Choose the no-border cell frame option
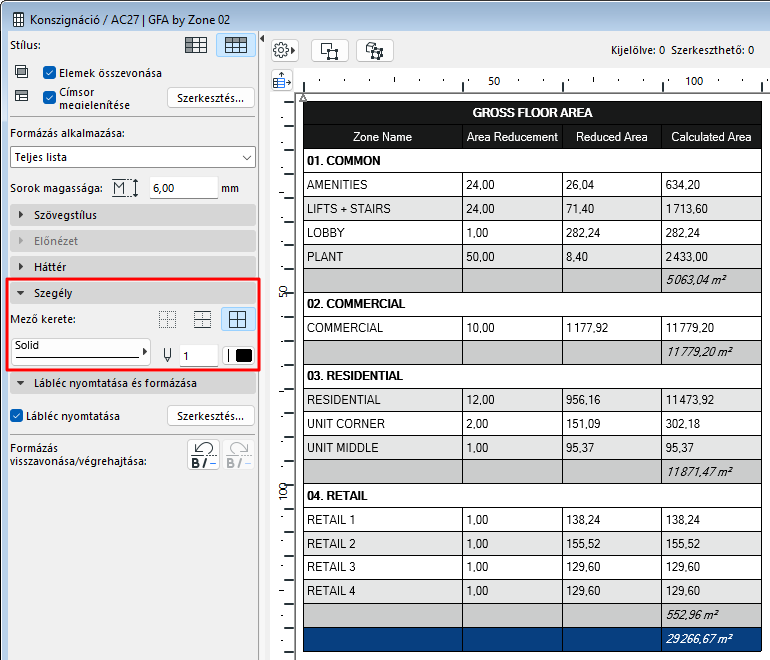The image size is (770, 660). (x=167, y=320)
